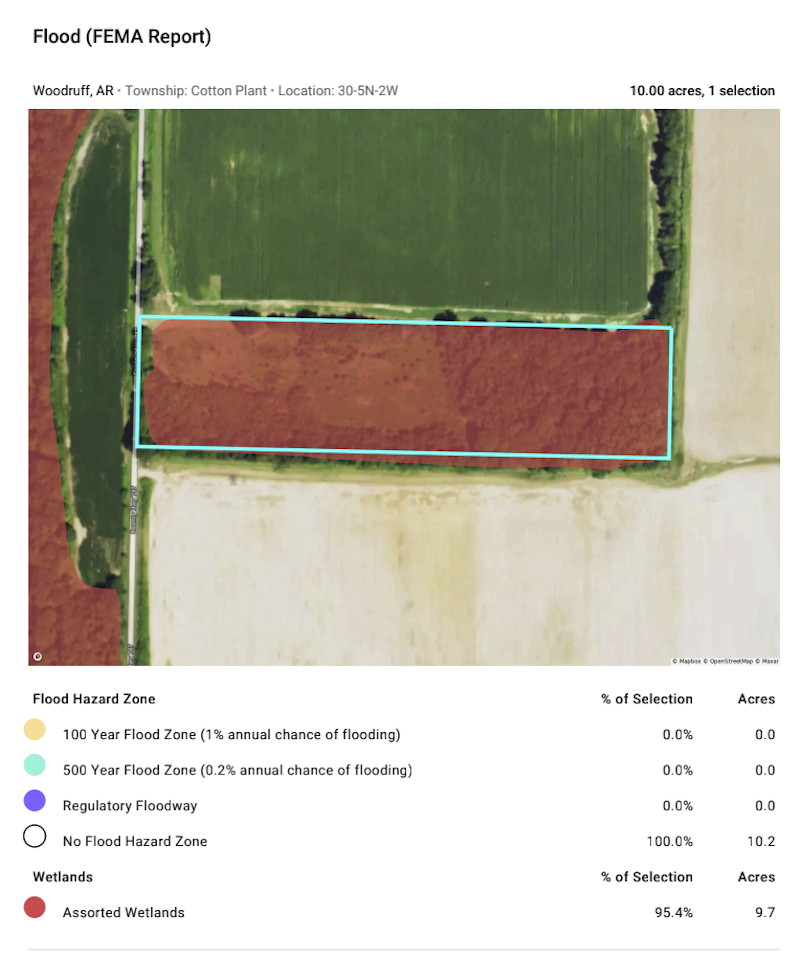Screen dimensions: 800x957
Task: Click the Wetlands section header
Action: (63, 877)
